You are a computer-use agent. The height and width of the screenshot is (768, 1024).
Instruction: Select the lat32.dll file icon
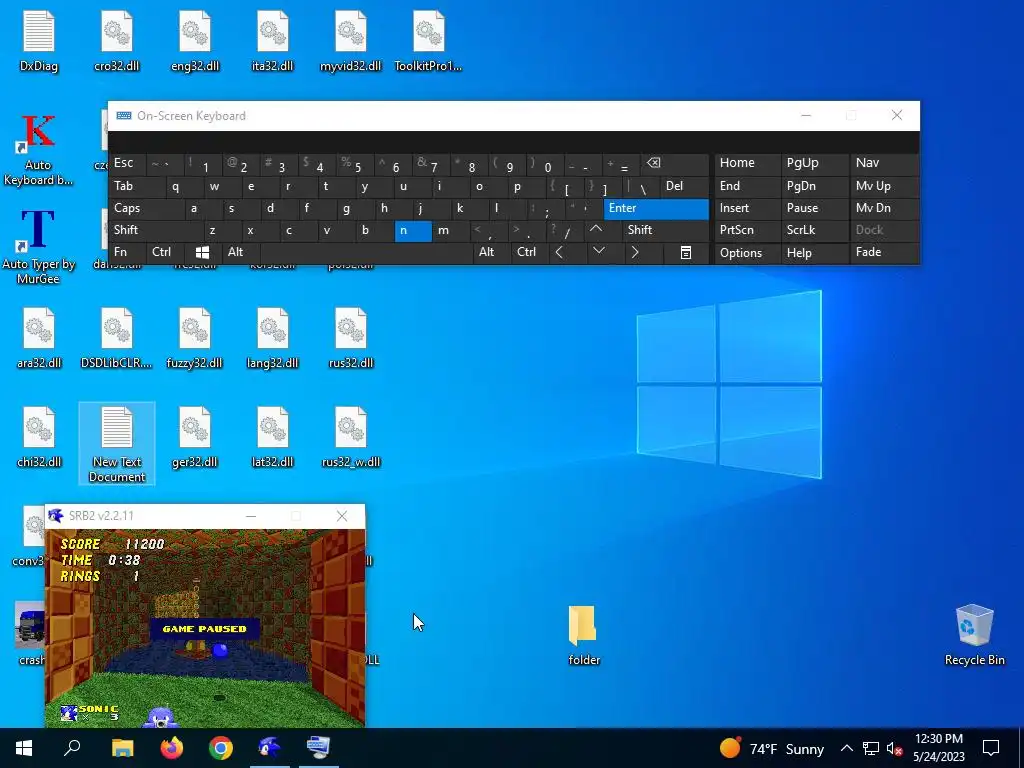coord(272,437)
